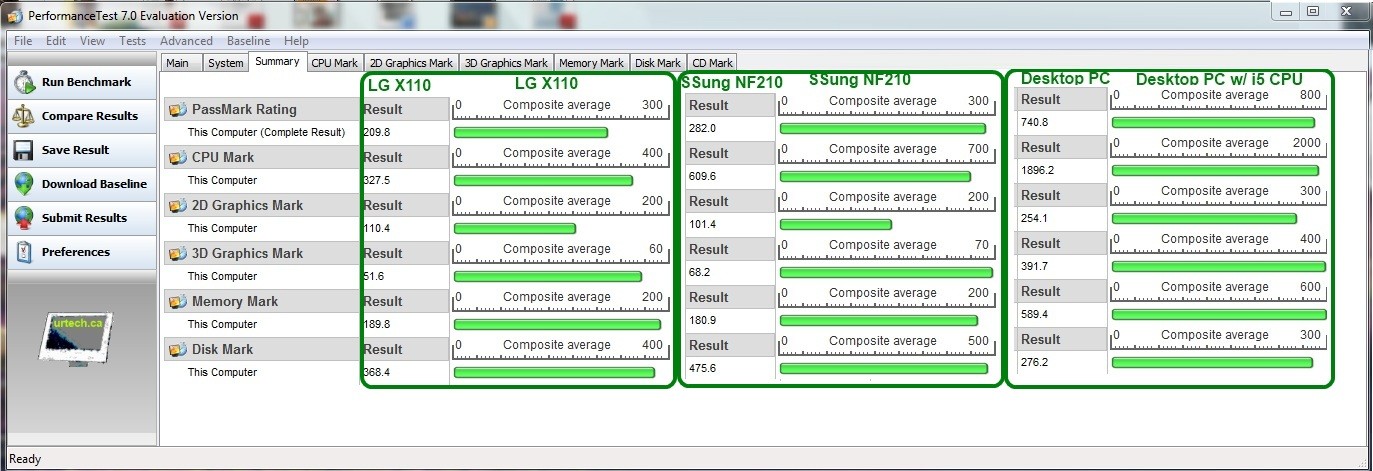Click the Compare Results scales icon
The width and height of the screenshot is (1373, 471).
point(25,116)
